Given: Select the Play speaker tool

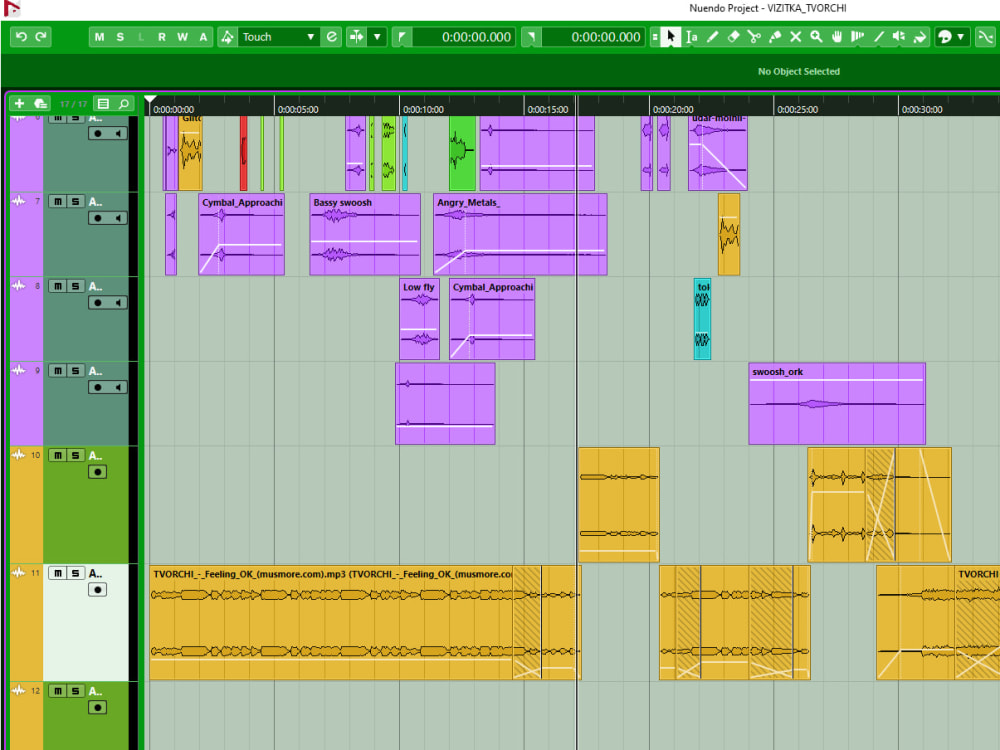Looking at the screenshot, I should click(899, 37).
